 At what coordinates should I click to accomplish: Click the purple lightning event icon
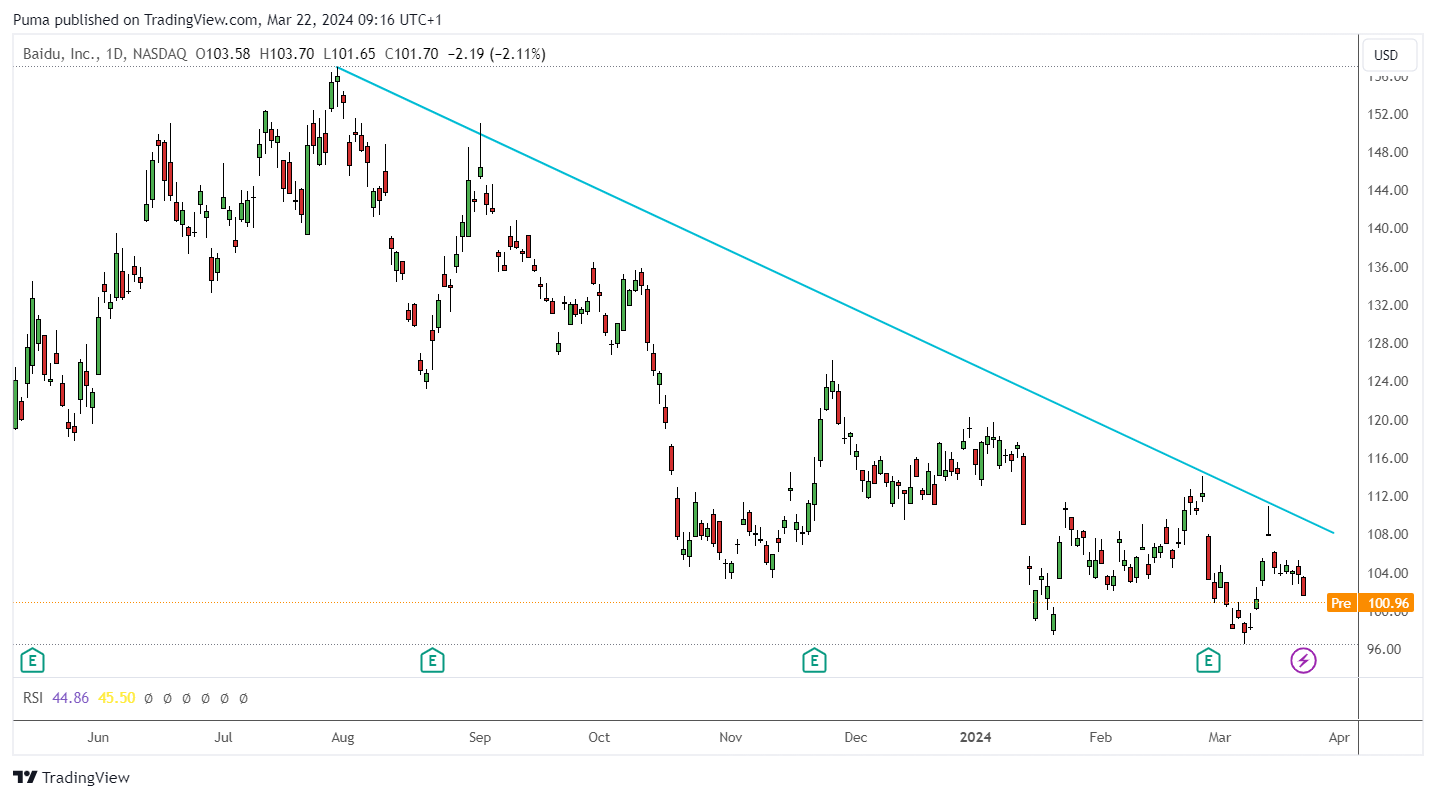(x=1303, y=660)
